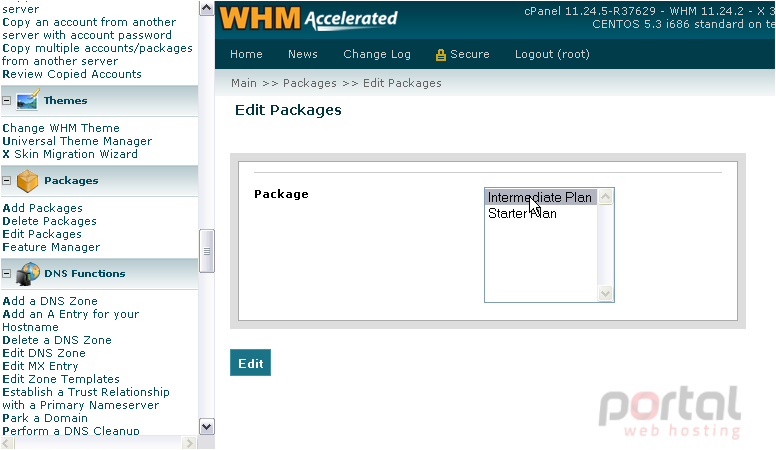Click sidebar horizontal scroll right arrow

[x=189, y=443]
